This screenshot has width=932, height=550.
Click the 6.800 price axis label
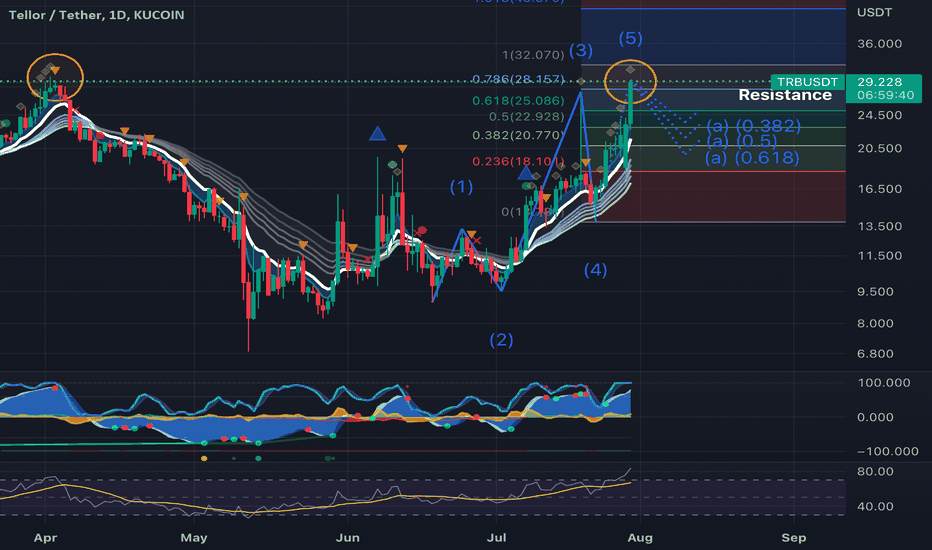click(x=875, y=354)
